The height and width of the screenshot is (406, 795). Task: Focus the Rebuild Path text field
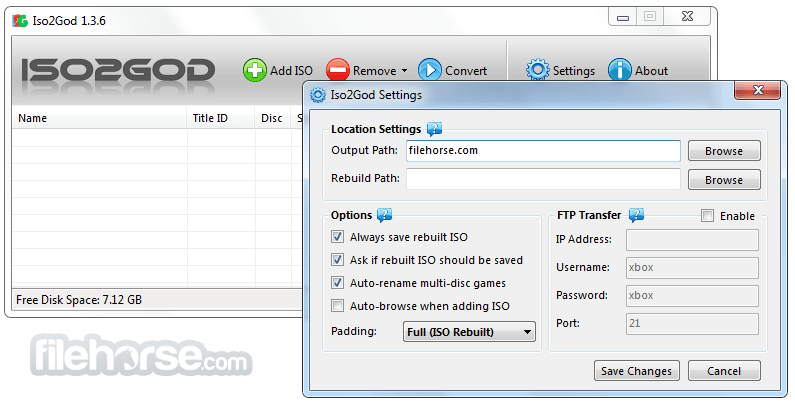543,179
